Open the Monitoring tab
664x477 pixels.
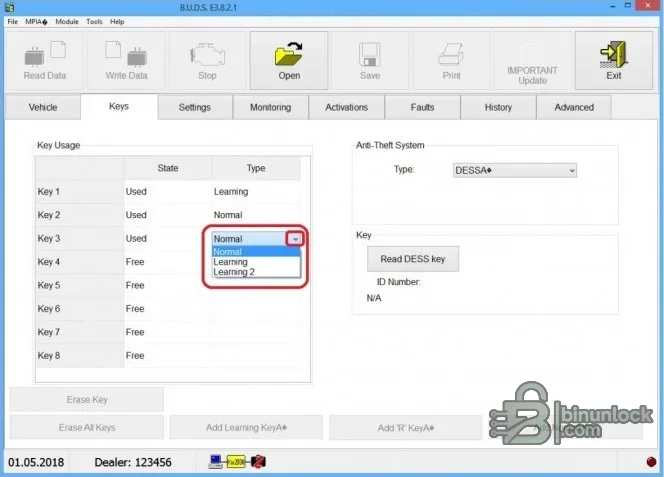coord(271,107)
